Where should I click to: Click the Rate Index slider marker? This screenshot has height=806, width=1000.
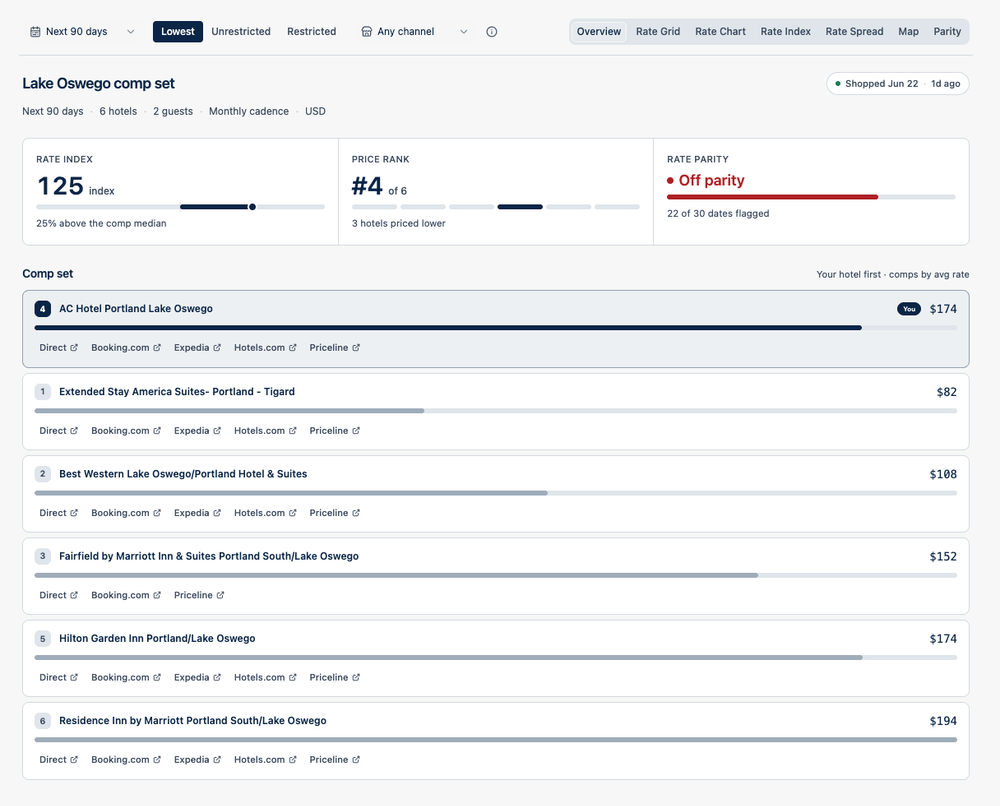253,207
